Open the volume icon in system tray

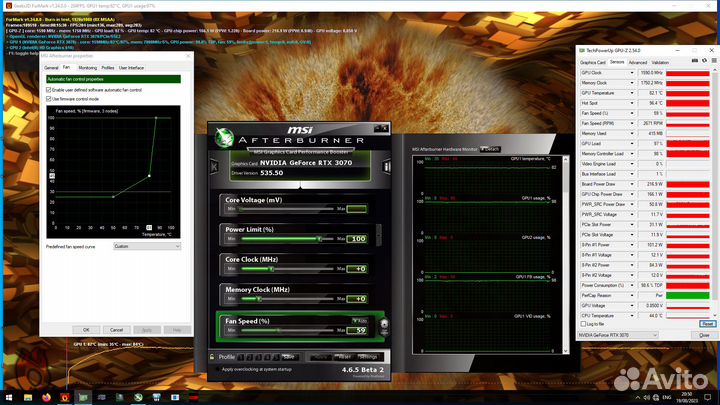[x=647, y=397]
